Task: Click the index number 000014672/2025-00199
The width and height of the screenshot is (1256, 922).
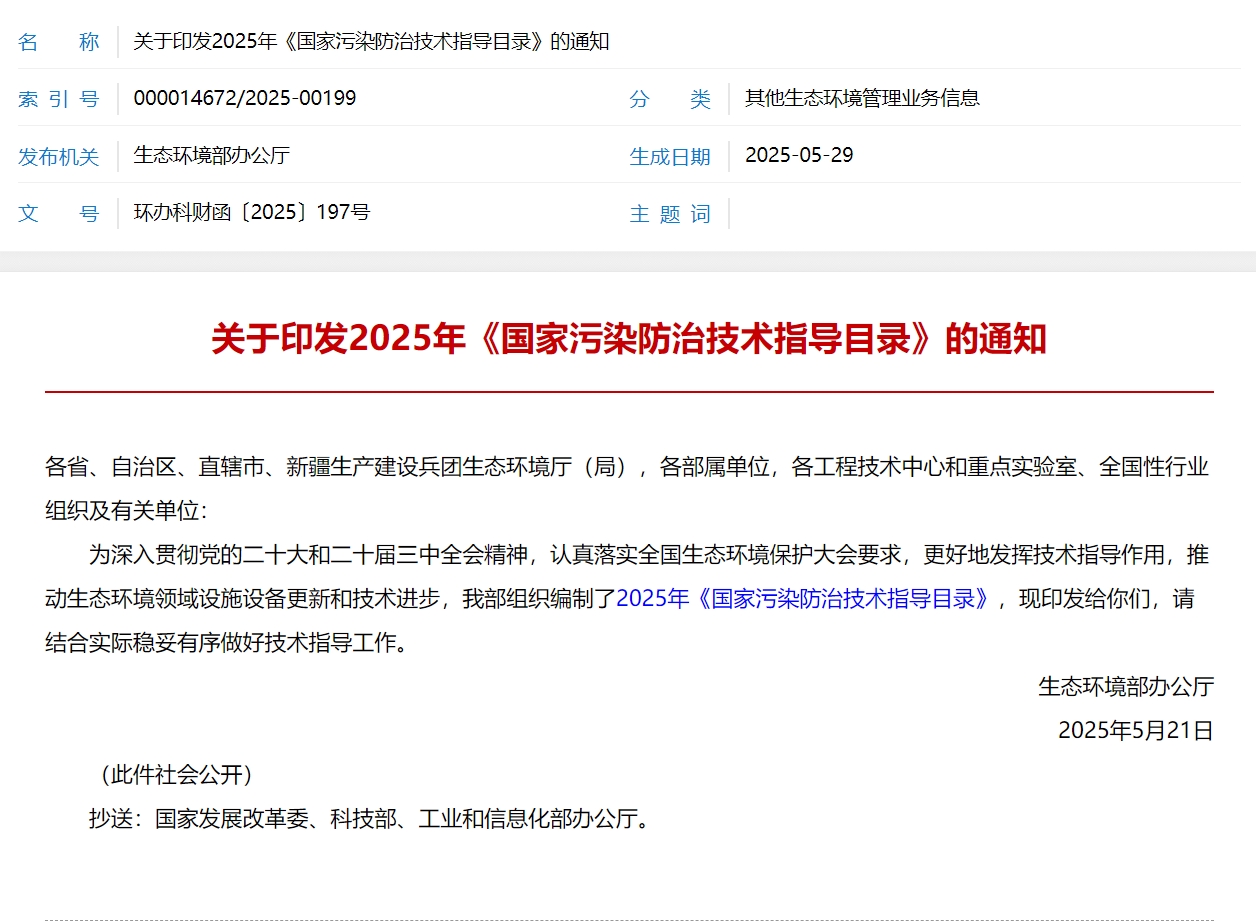Action: click(x=245, y=98)
